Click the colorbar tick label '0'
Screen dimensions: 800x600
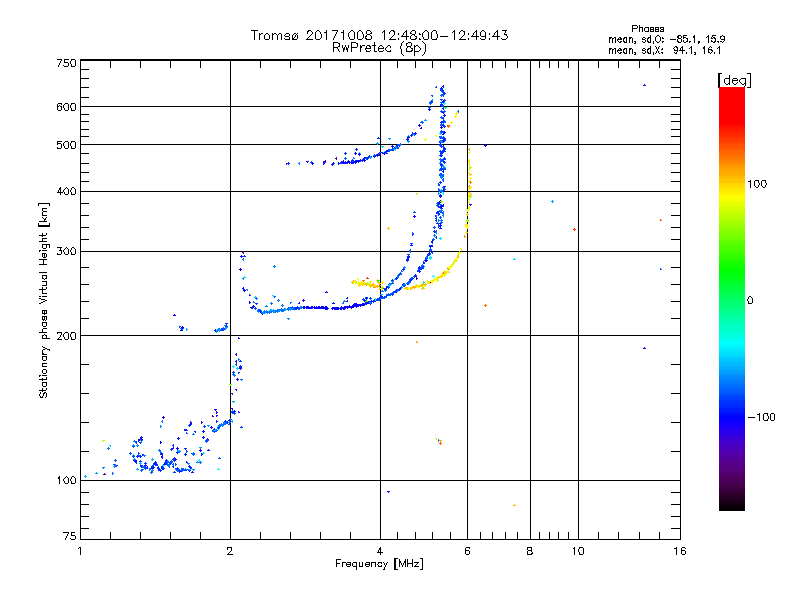(x=750, y=301)
